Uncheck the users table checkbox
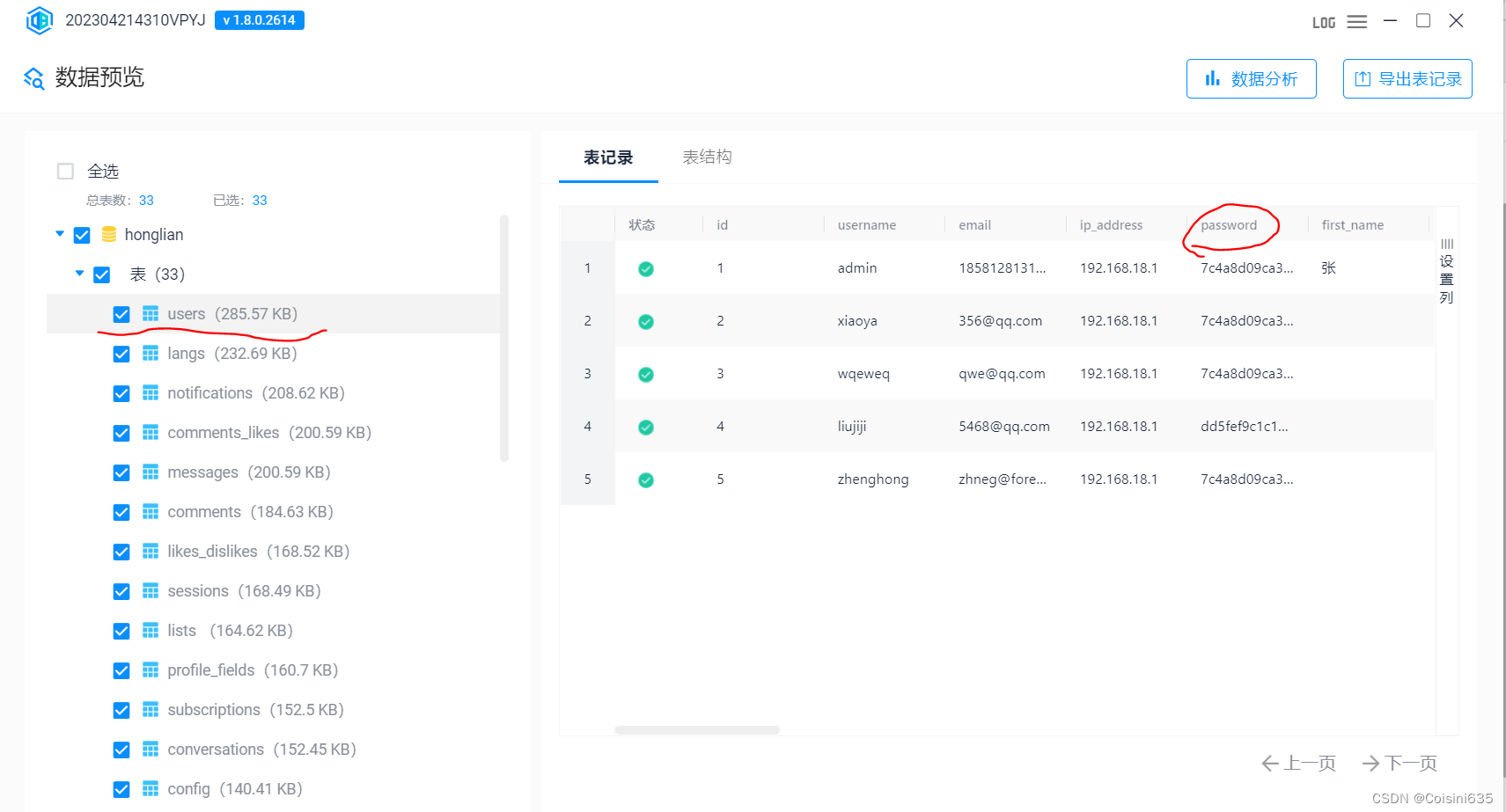This screenshot has height=812, width=1506. (x=121, y=315)
